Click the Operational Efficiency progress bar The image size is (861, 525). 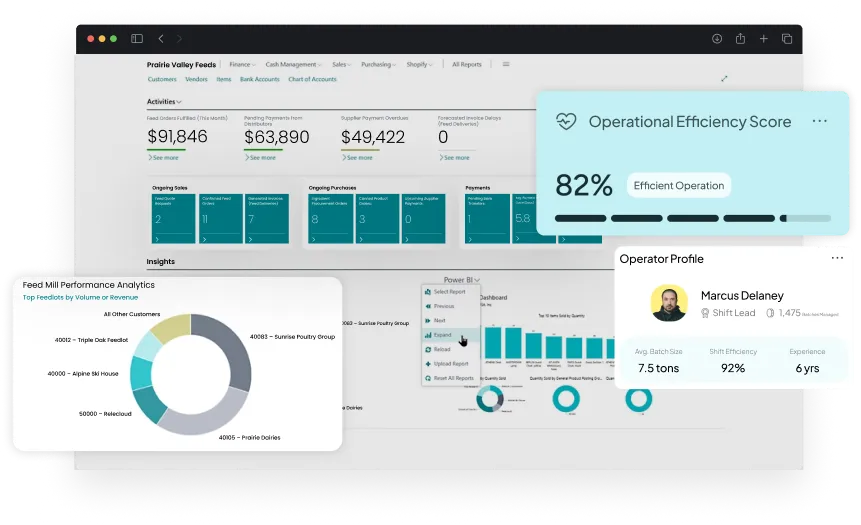coord(692,217)
